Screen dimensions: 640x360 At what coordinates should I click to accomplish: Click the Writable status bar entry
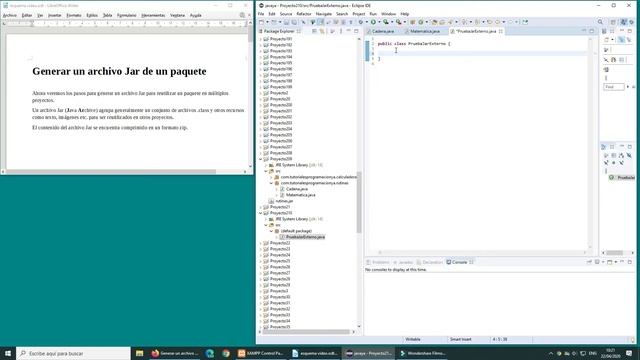(x=413, y=339)
